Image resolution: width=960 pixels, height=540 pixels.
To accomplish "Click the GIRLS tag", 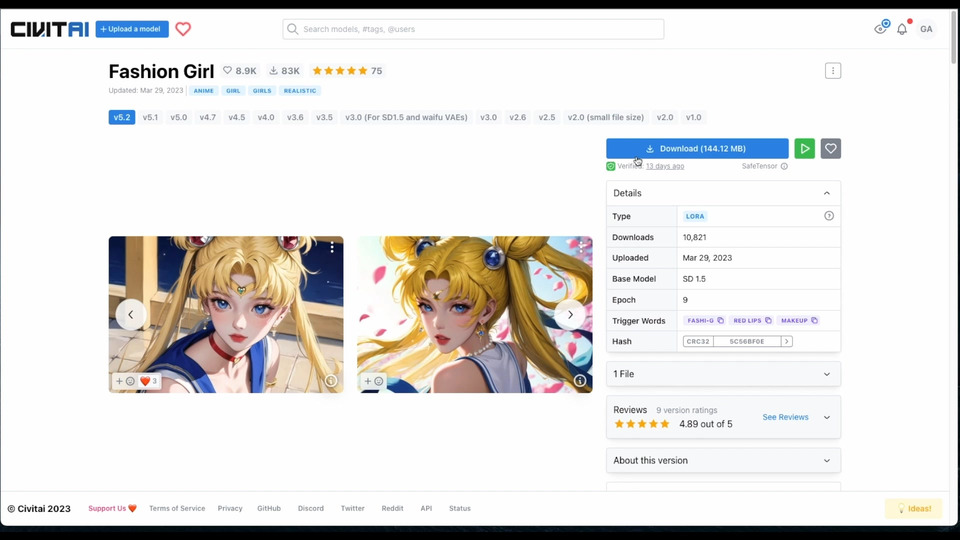I will [262, 91].
